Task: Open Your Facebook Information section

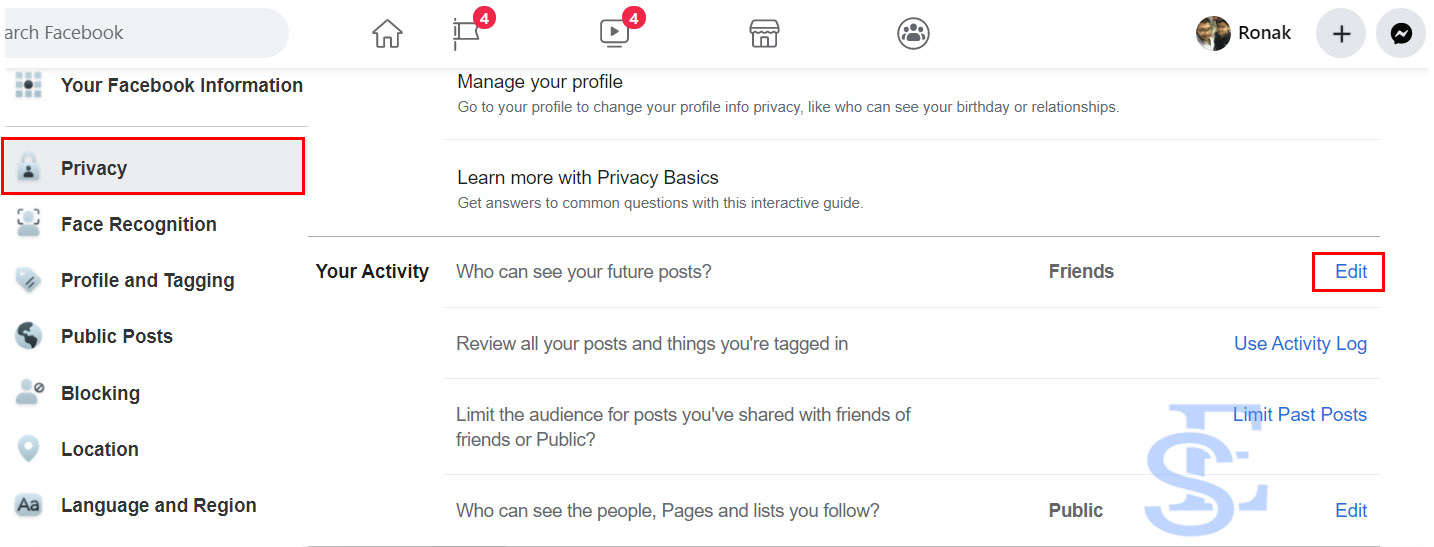Action: (x=181, y=85)
